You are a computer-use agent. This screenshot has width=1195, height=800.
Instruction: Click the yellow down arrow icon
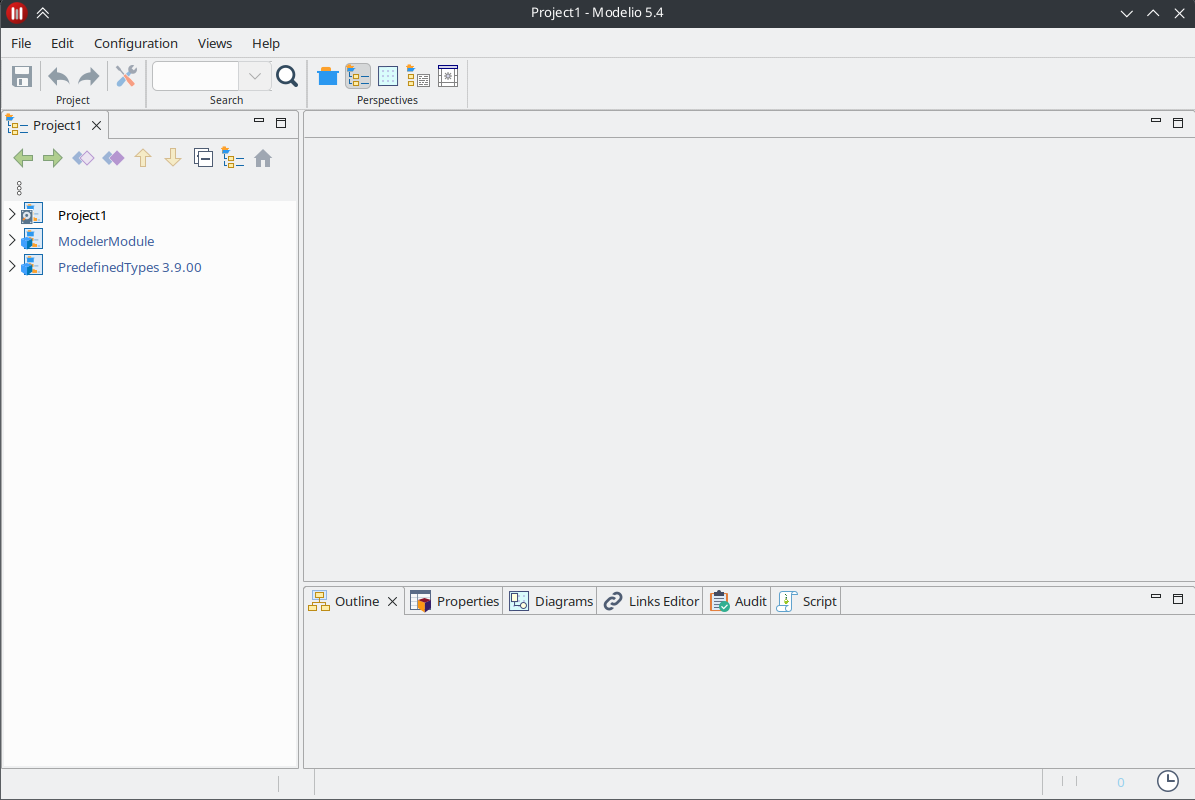(x=173, y=158)
